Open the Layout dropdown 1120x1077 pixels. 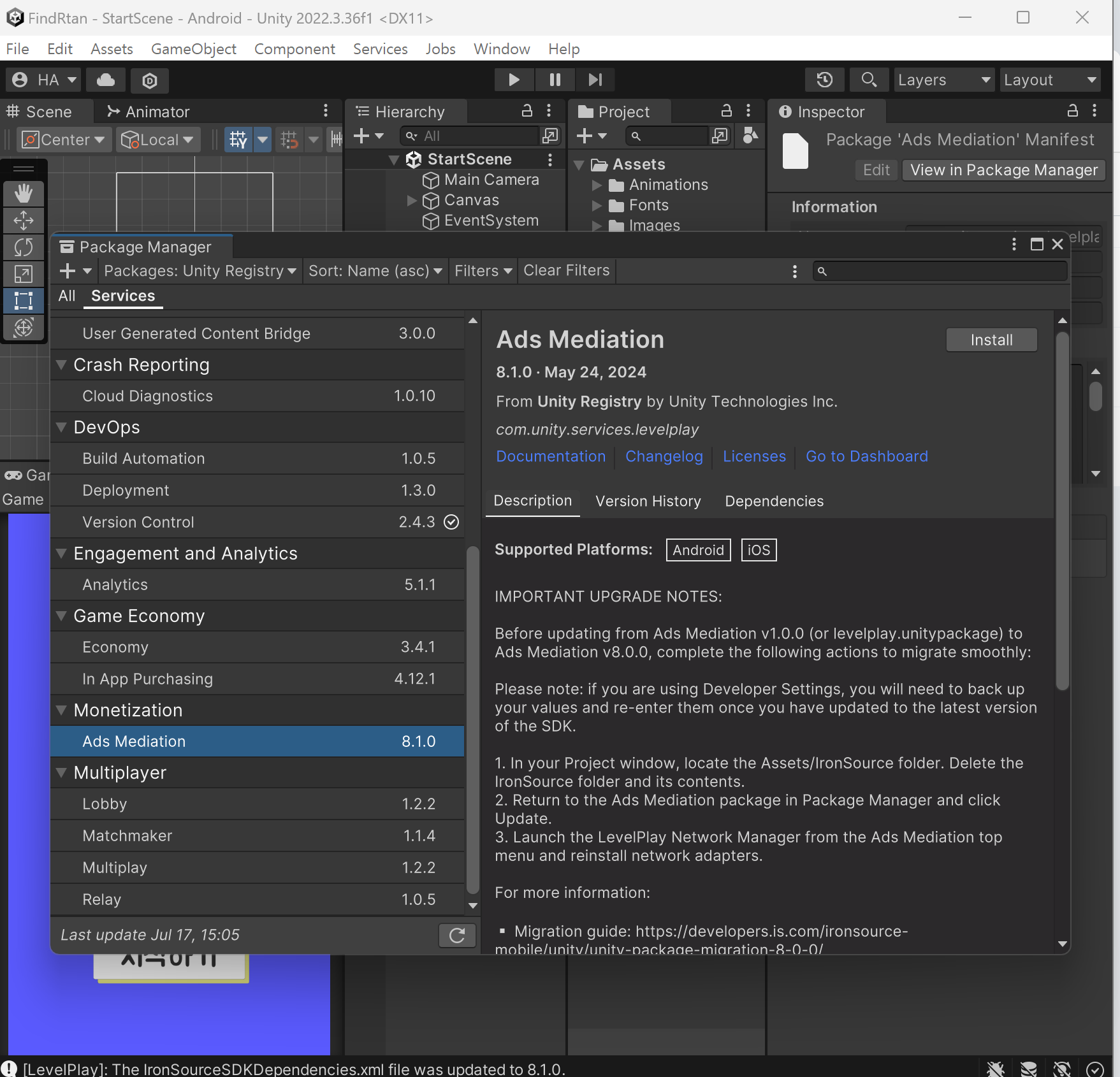coord(1051,80)
